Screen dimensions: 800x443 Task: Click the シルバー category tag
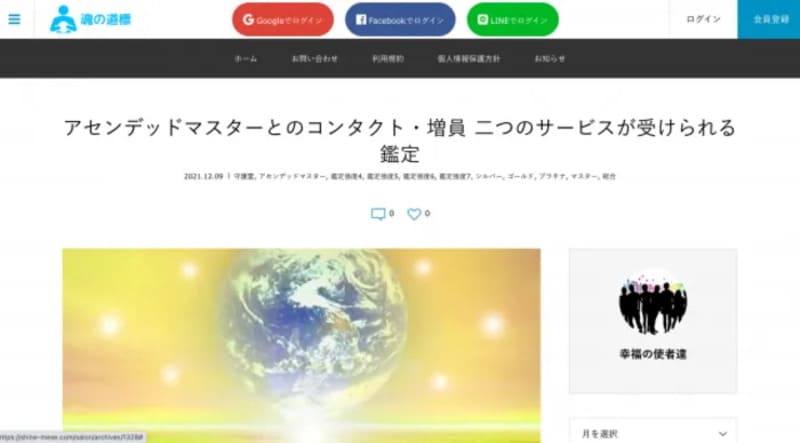(489, 177)
